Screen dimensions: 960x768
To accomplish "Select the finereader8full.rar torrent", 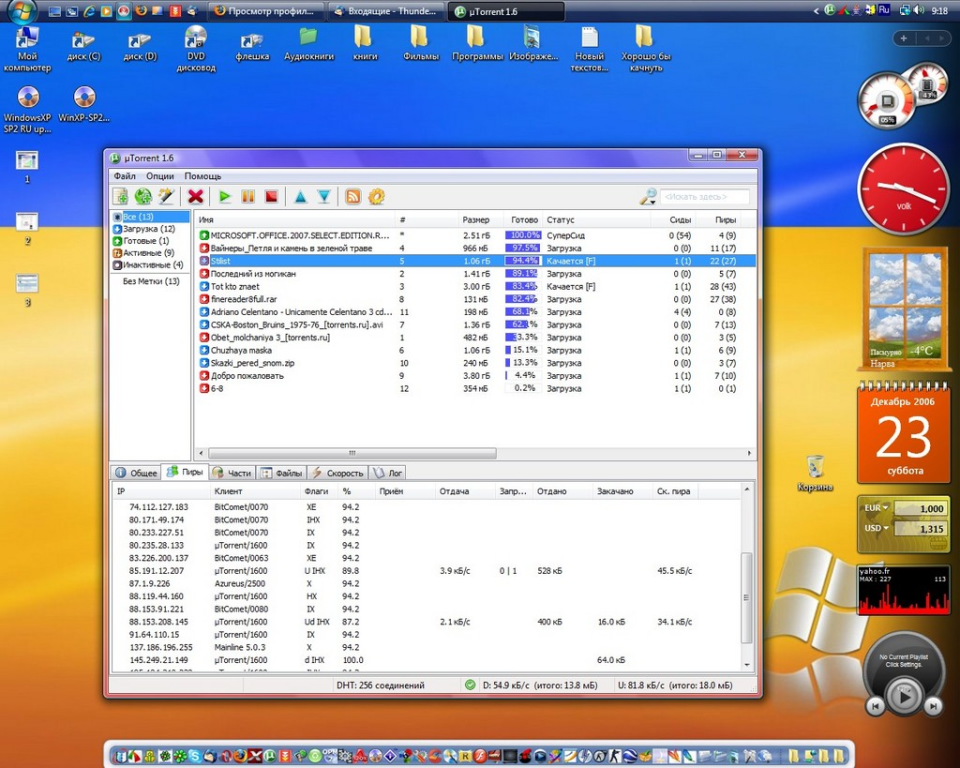I will click(x=475, y=299).
